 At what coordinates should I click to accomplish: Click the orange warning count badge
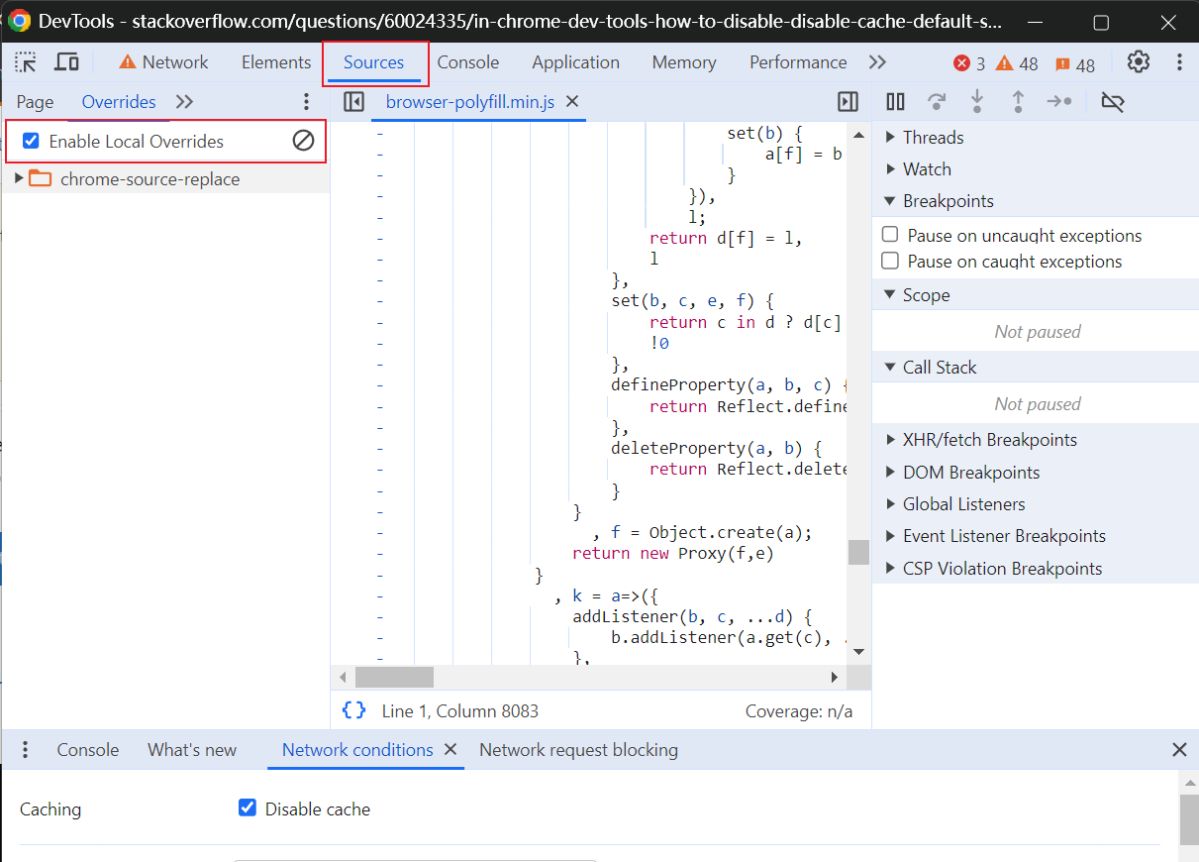coord(1017,63)
